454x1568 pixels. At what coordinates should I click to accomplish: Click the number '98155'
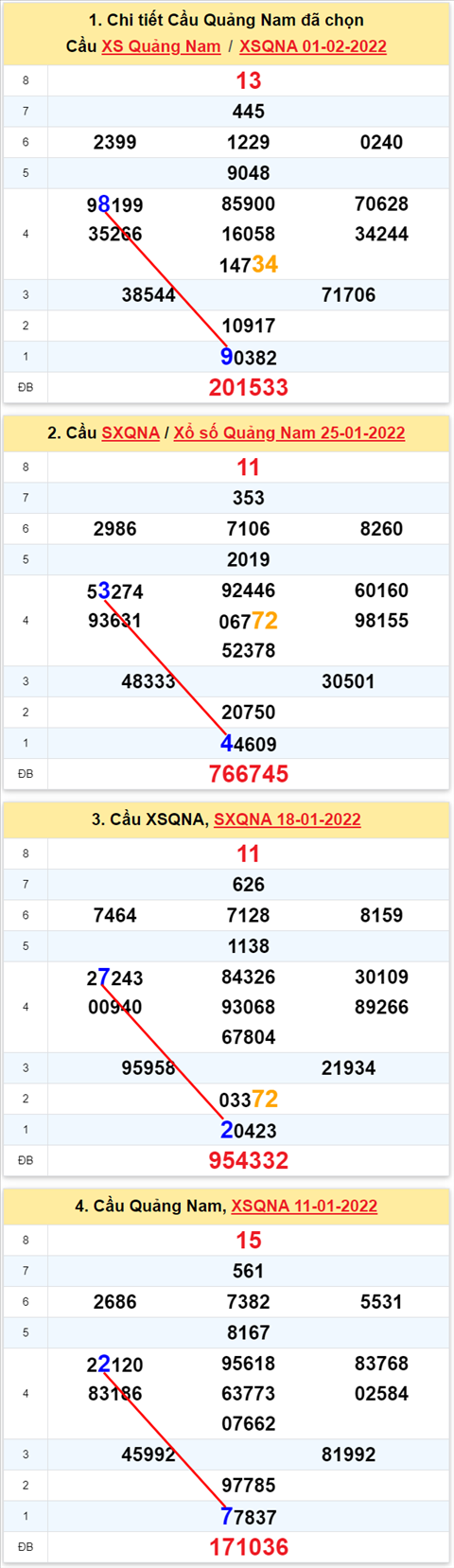click(382, 621)
